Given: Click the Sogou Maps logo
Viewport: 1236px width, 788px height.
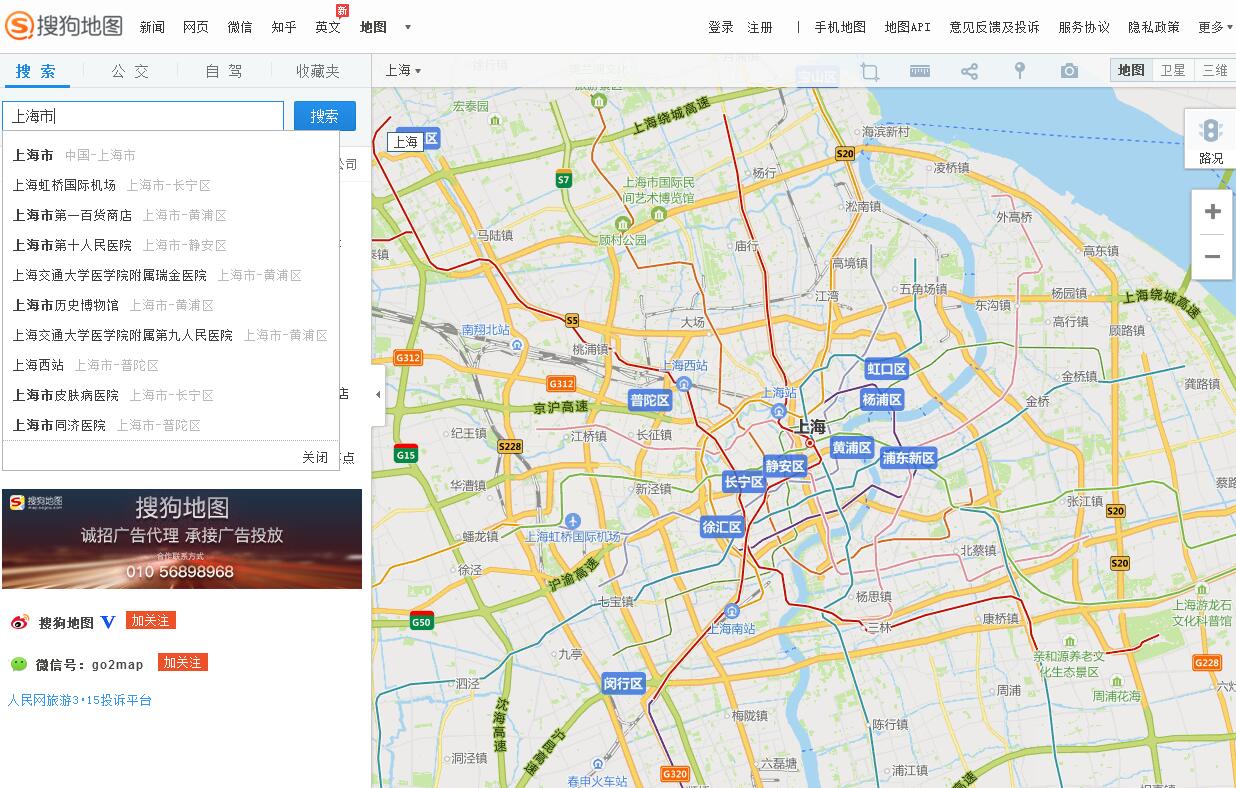Looking at the screenshot, I should coord(64,26).
